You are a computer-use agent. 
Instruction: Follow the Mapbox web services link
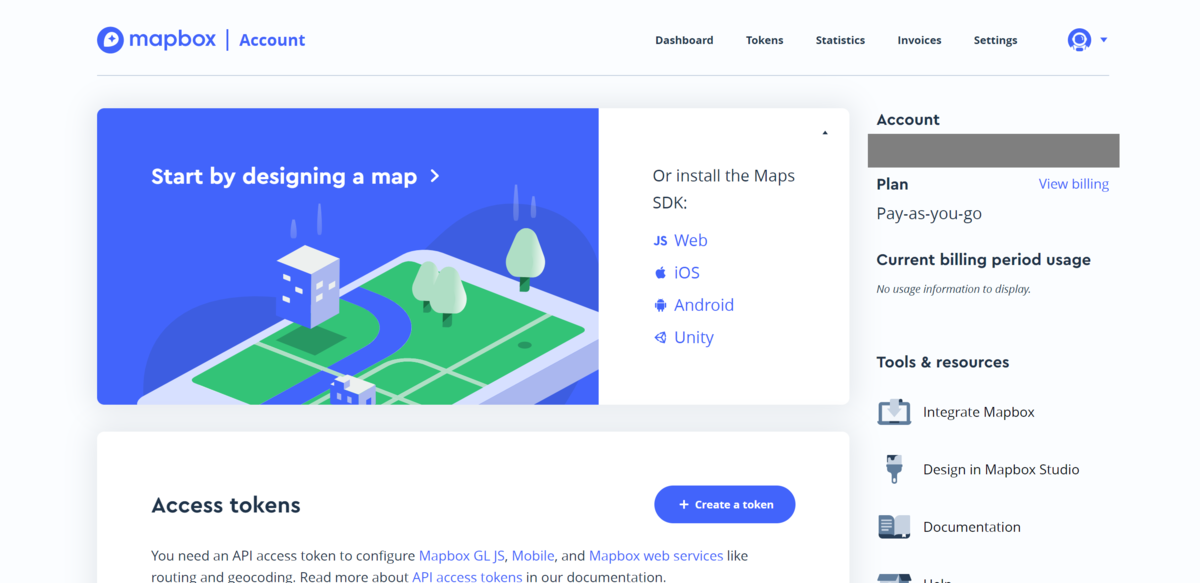(656, 555)
